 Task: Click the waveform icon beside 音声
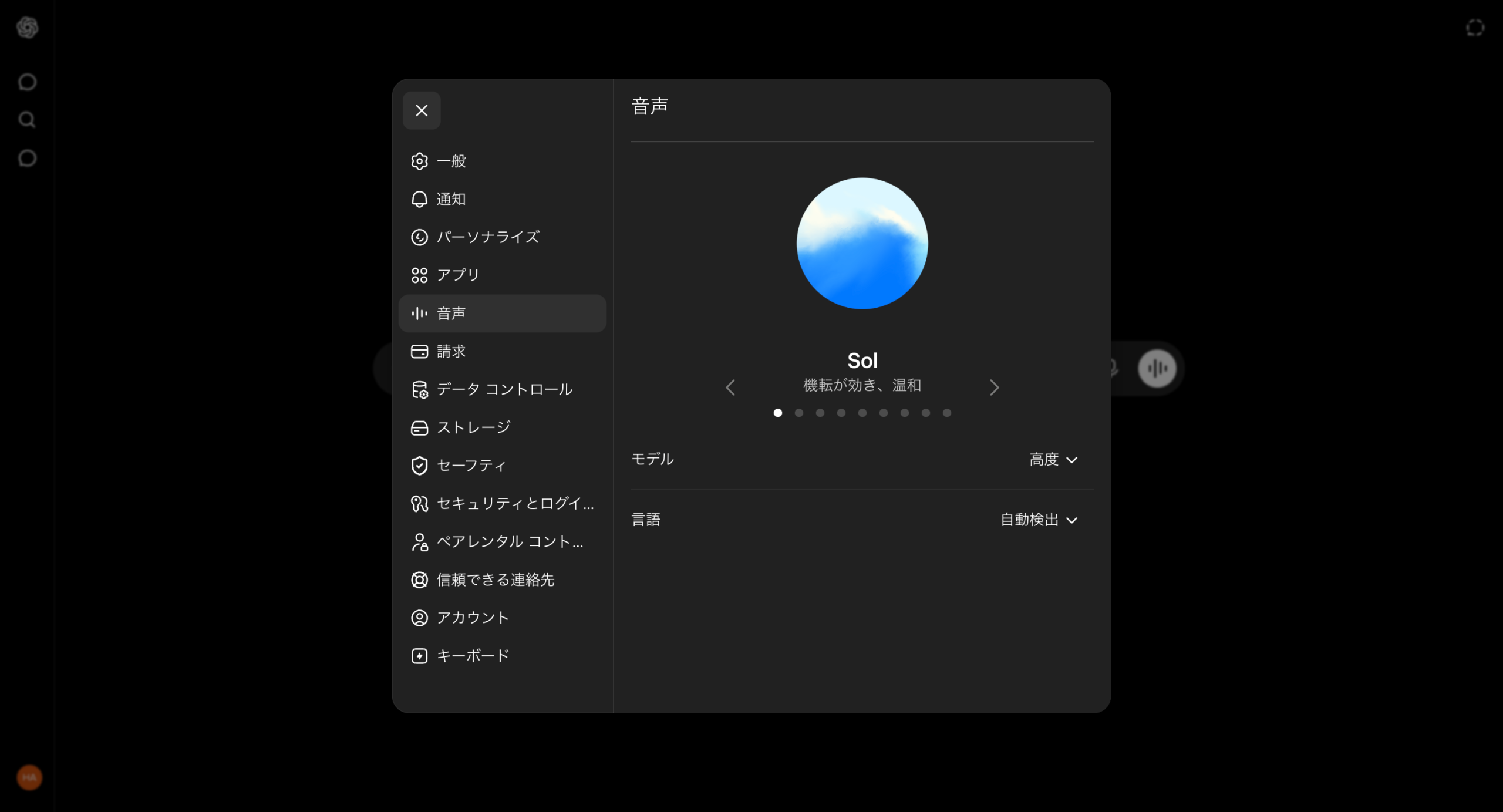tap(419, 314)
